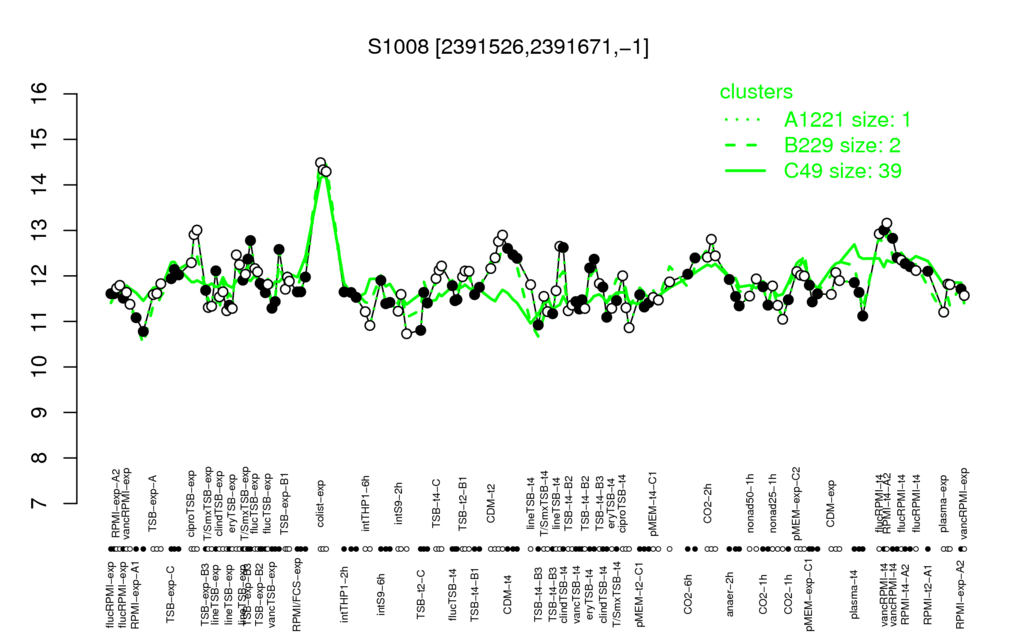
Task: Click y-axis tick label '8'
Action: [x=40, y=458]
